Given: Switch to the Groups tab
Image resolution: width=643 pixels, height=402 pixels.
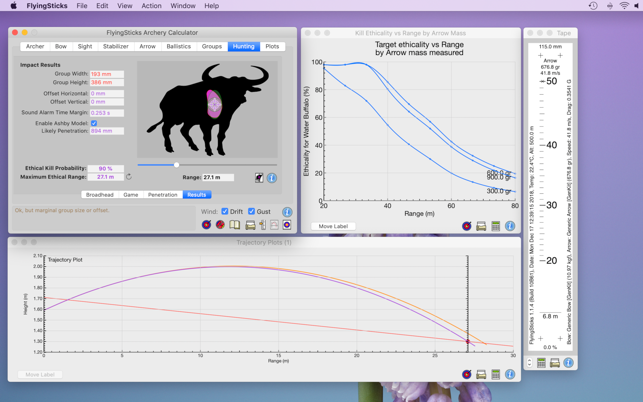Looking at the screenshot, I should 212,46.
